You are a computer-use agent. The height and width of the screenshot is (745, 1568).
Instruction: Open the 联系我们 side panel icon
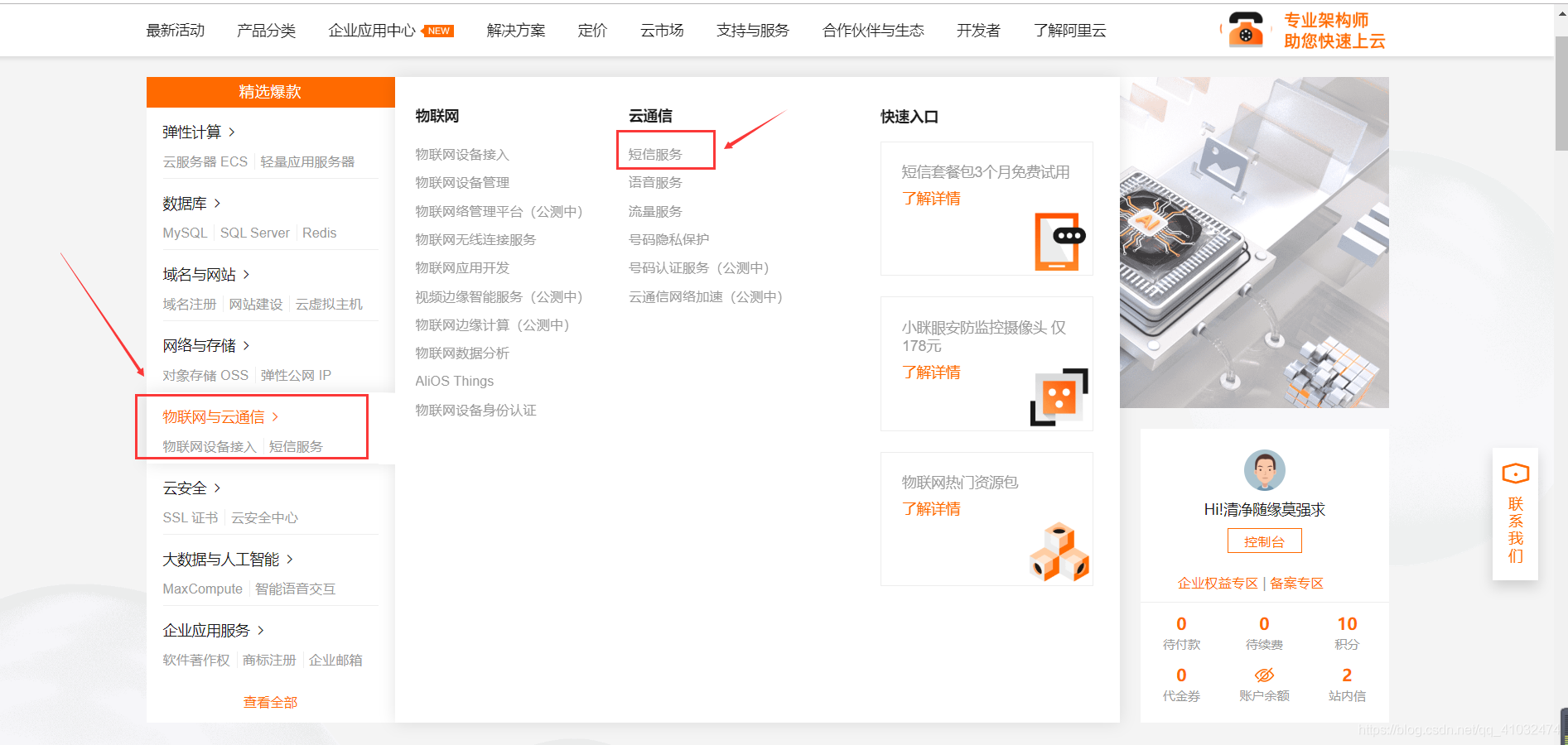(x=1515, y=473)
